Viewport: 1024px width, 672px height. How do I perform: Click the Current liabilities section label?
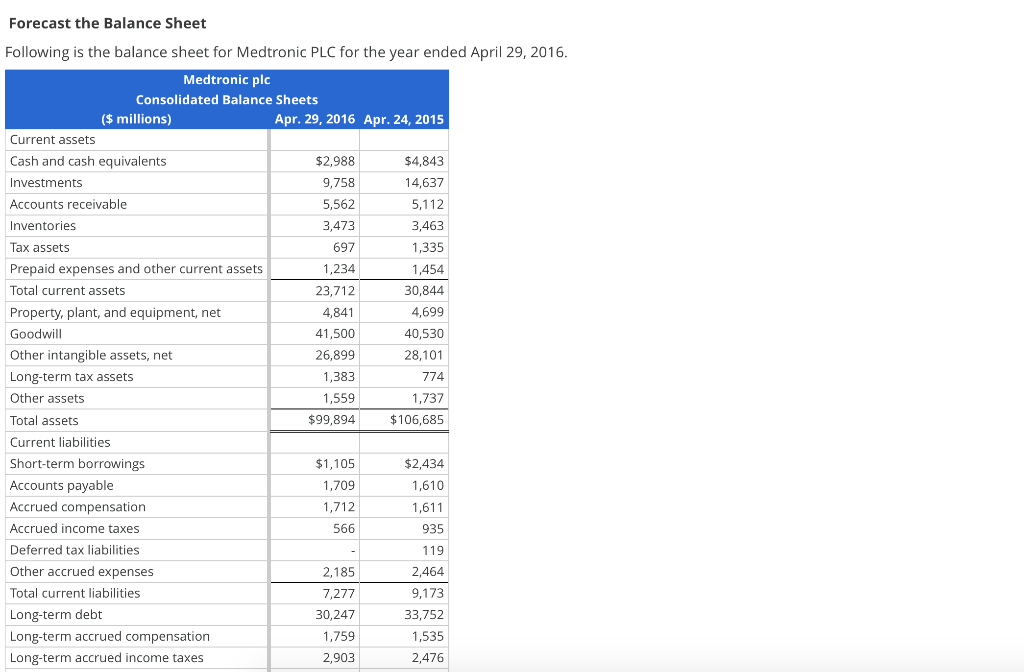click(60, 441)
